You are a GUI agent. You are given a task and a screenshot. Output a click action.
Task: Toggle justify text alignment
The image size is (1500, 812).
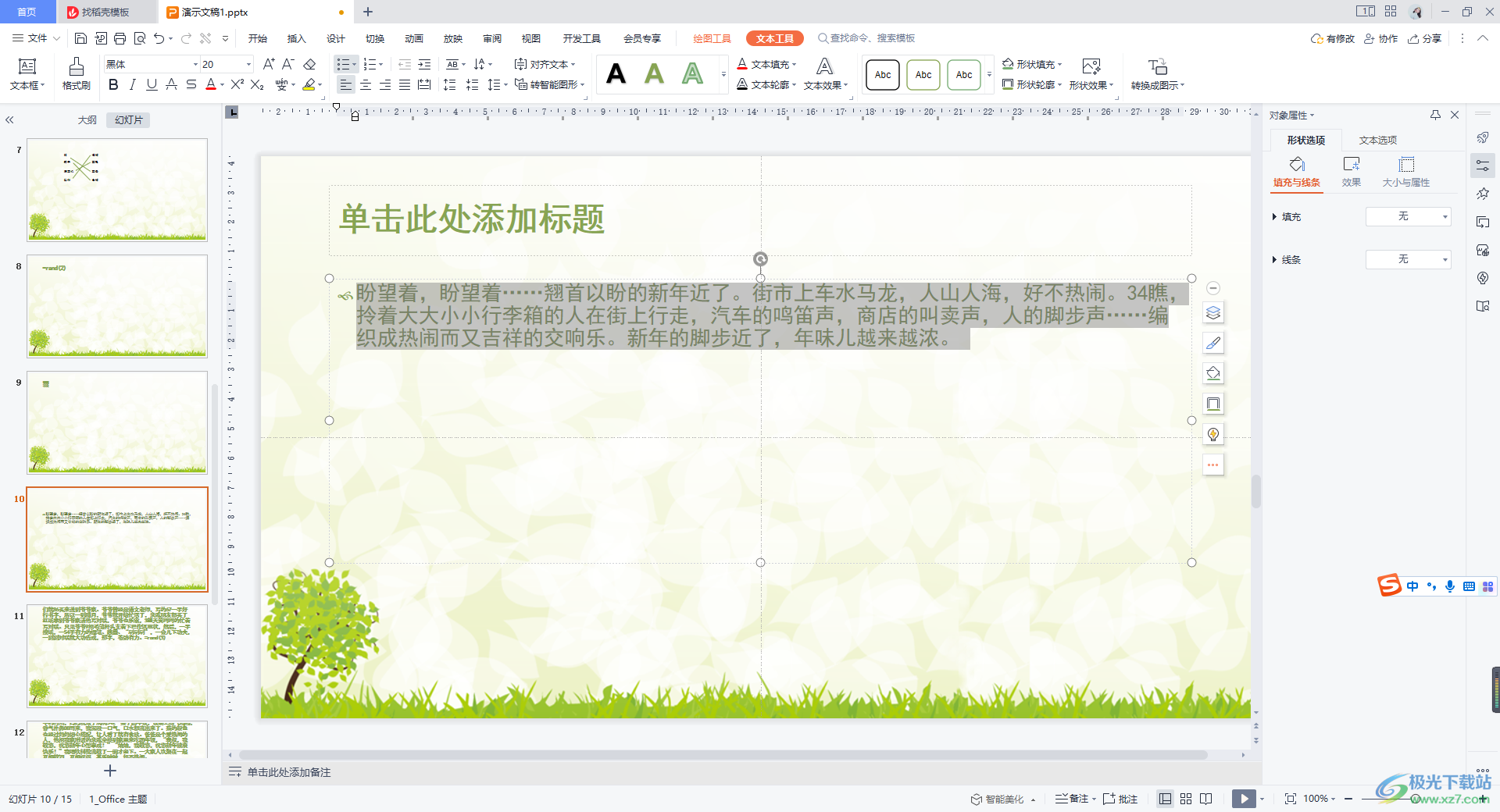point(405,84)
